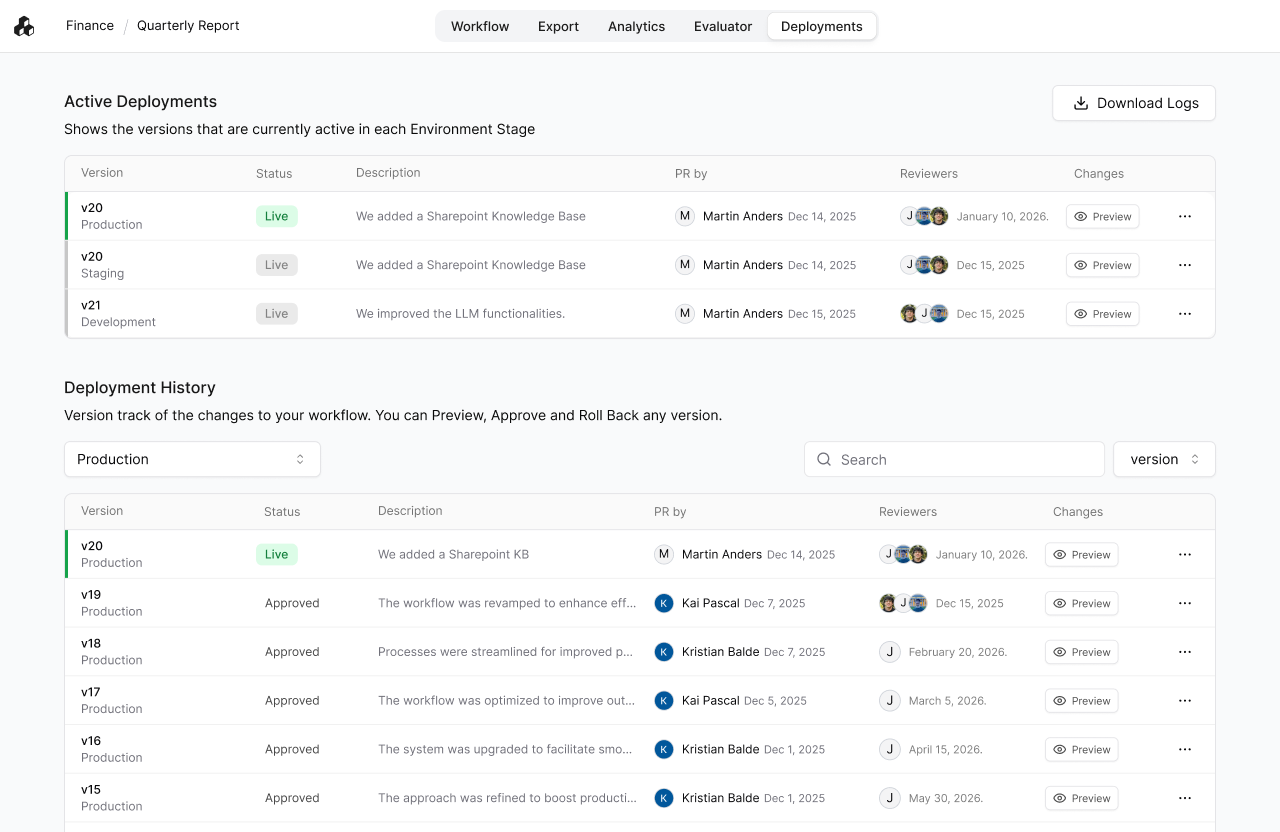Click reviewer J avatar in v17 row

(890, 701)
